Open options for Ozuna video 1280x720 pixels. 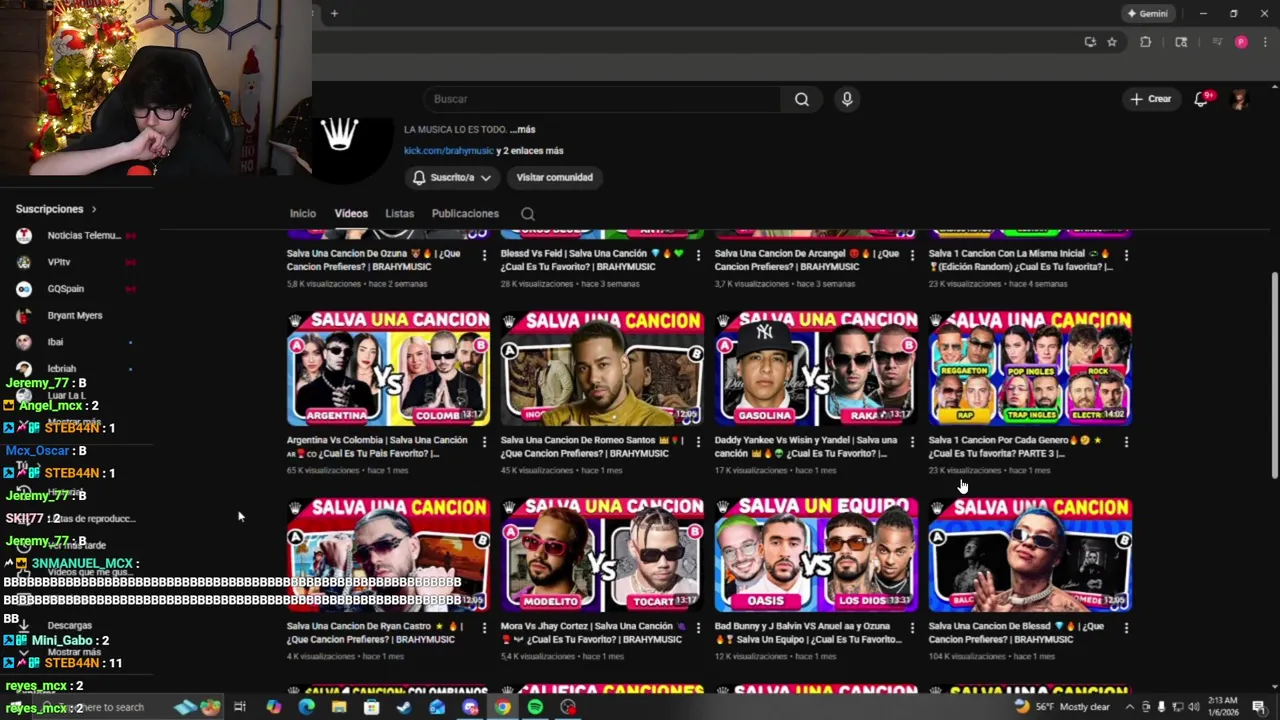(x=485, y=255)
